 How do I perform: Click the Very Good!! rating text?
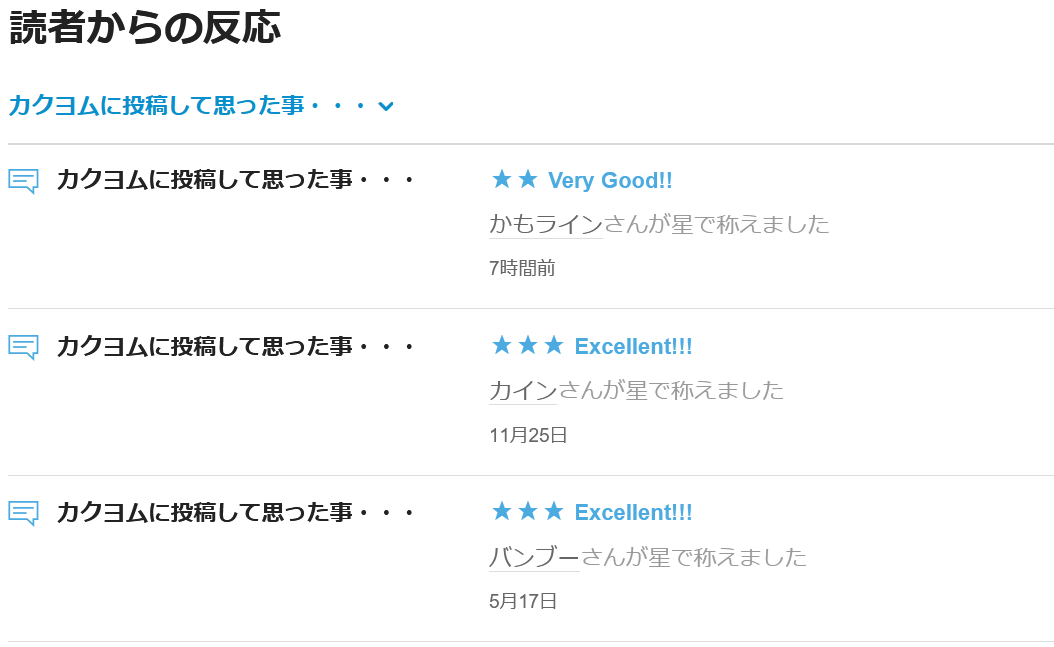(610, 181)
